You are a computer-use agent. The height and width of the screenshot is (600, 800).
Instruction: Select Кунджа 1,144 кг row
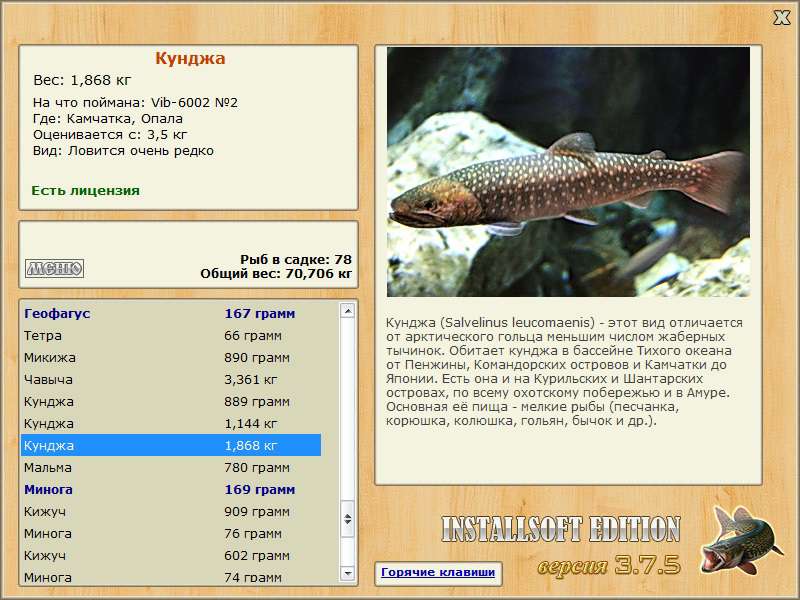(x=171, y=423)
